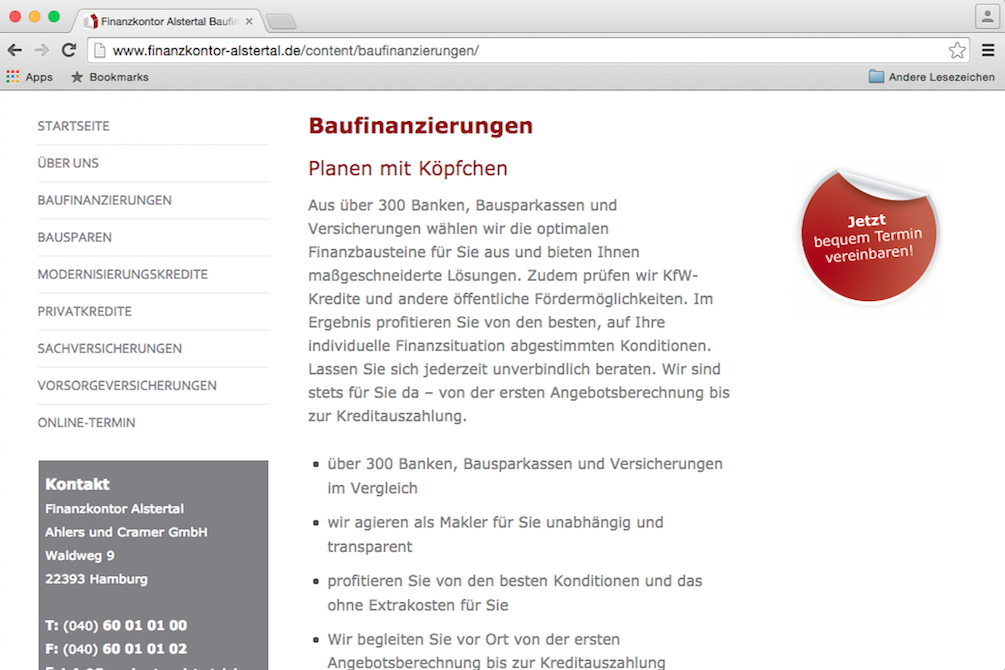Navigate to PRIVATKREDITE
This screenshot has width=1005, height=670.
pyautogui.click(x=85, y=312)
